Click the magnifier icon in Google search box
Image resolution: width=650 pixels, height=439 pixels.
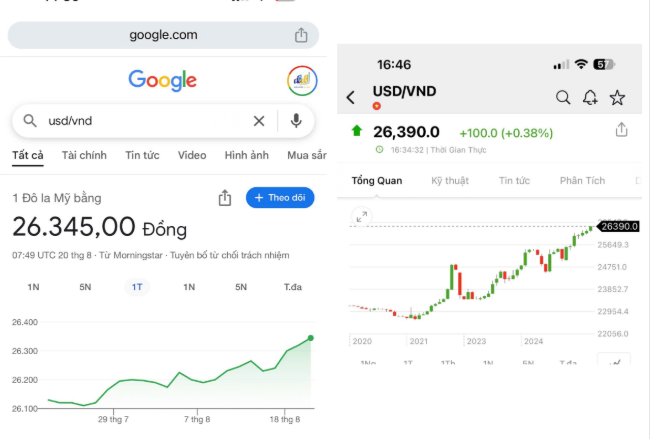30,121
